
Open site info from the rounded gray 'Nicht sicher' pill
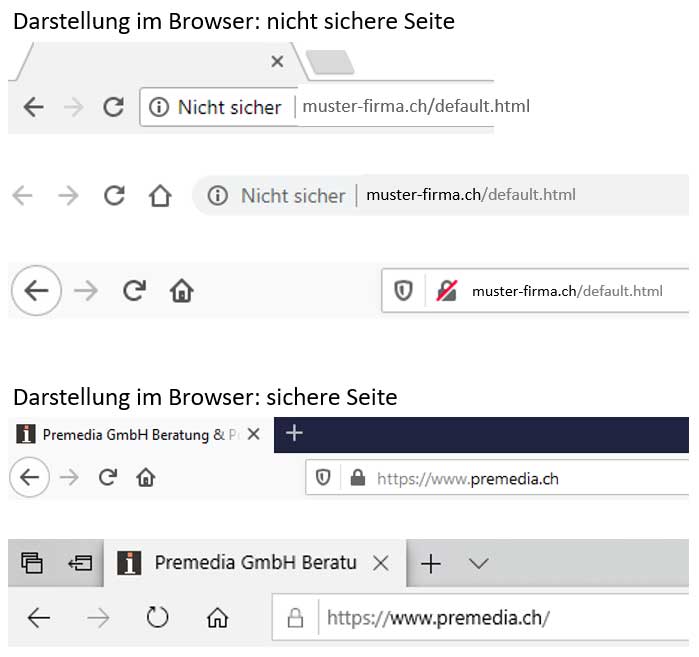[x=276, y=196]
